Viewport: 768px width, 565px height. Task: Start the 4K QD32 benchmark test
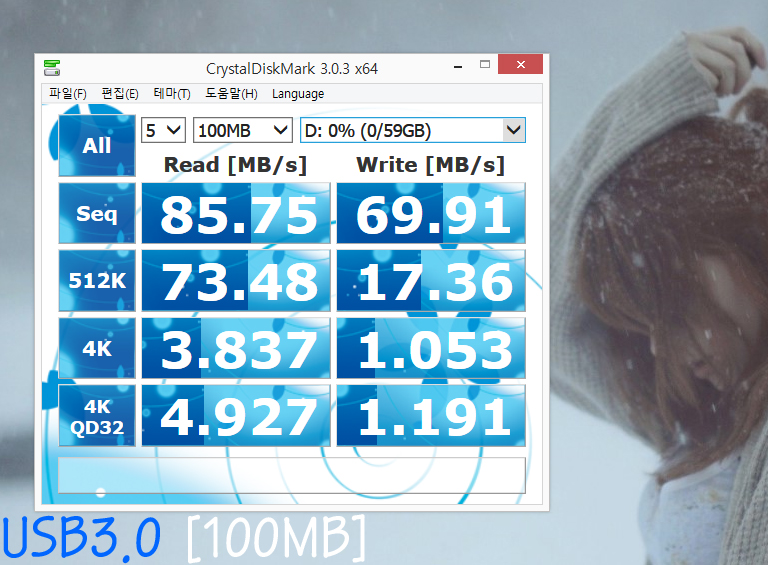tap(97, 416)
